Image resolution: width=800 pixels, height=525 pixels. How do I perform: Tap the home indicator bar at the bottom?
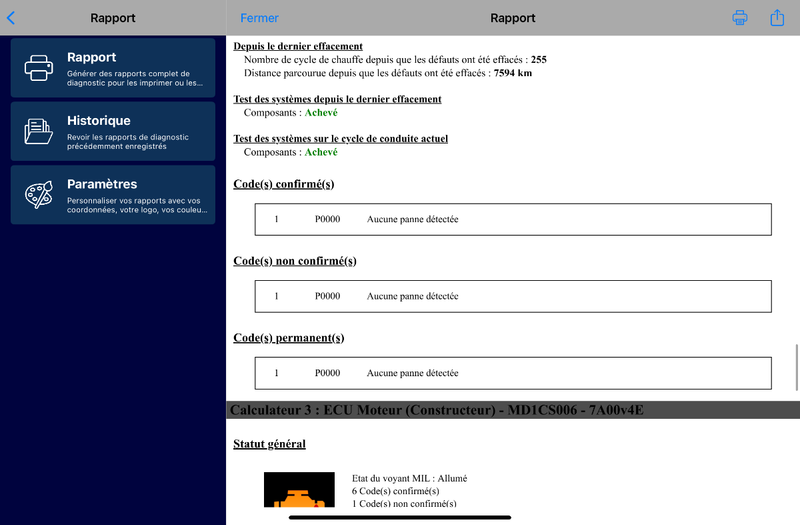[400, 517]
